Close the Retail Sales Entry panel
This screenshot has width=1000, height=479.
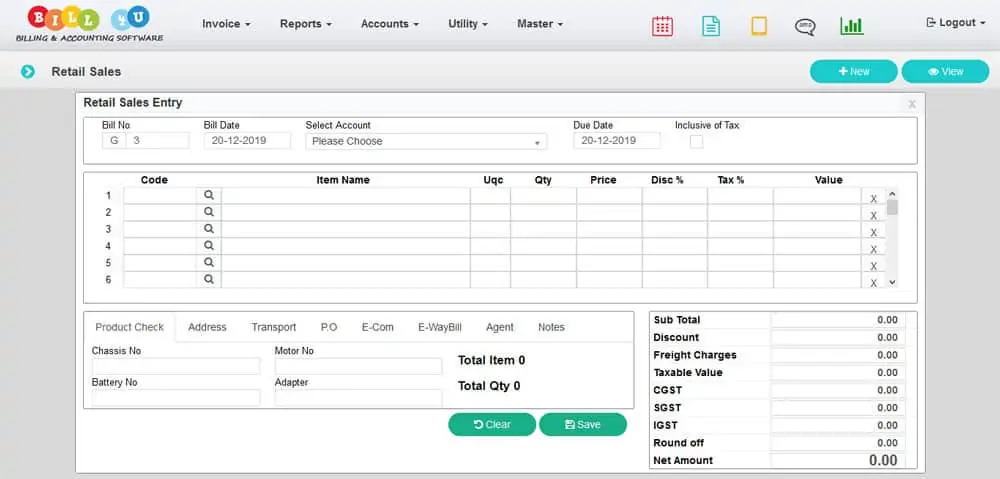912,104
